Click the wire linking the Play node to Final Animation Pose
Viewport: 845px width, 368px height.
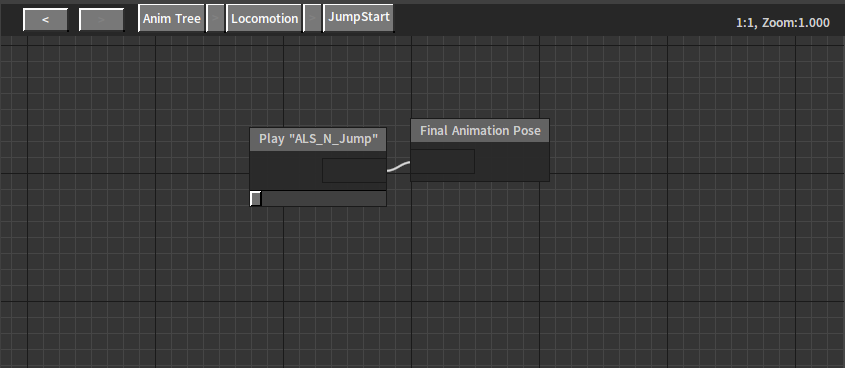click(399, 166)
